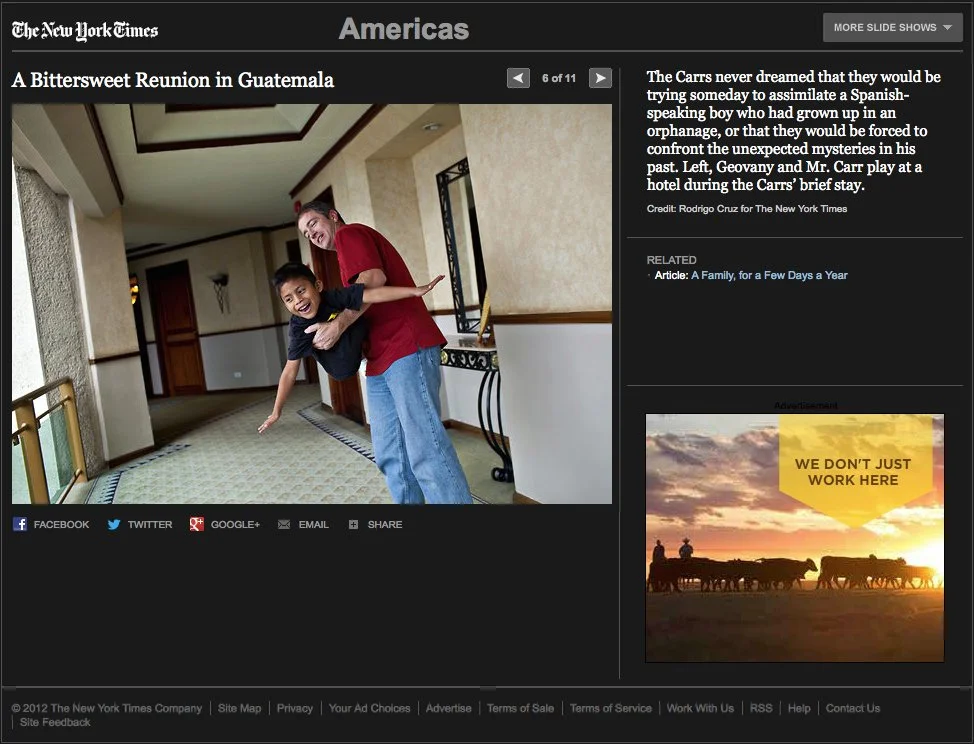Open the related article A Family, for a Few Days a Year
The image size is (974, 744).
click(768, 274)
